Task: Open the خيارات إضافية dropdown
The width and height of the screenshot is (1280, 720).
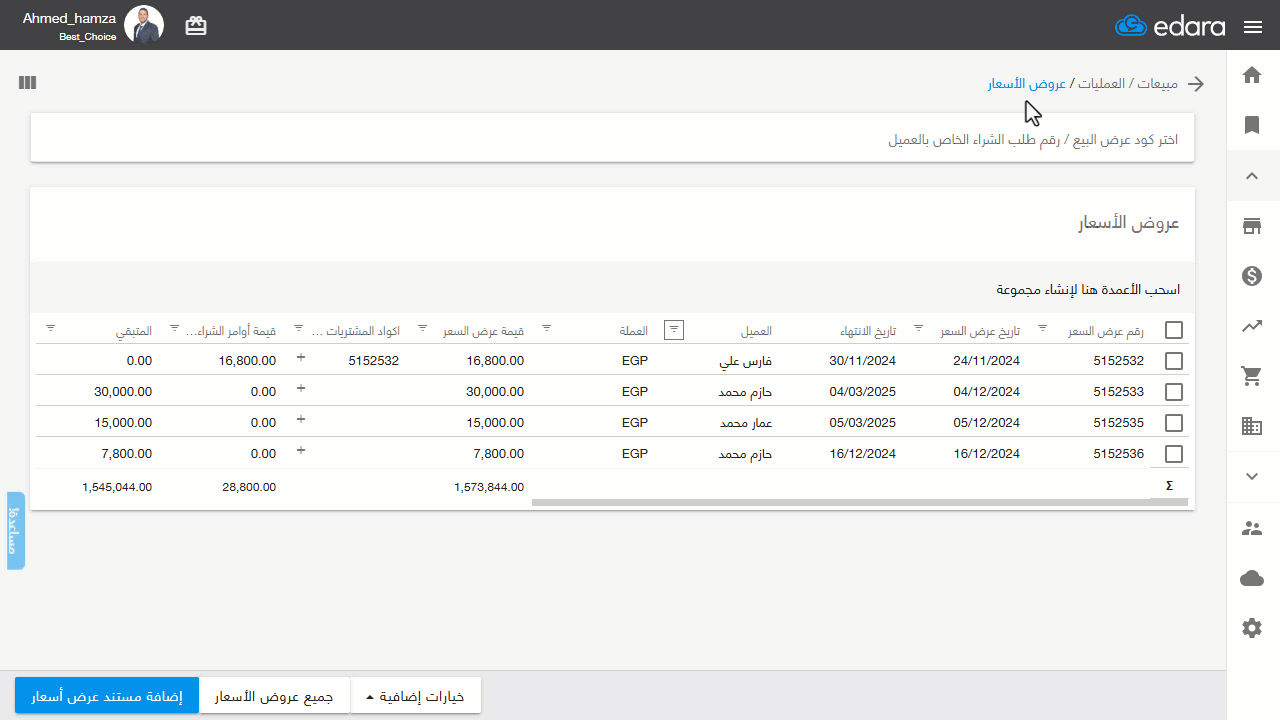Action: tap(416, 696)
